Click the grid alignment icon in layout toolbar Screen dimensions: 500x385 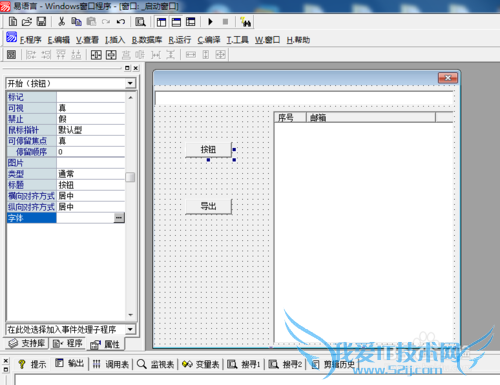pos(11,54)
